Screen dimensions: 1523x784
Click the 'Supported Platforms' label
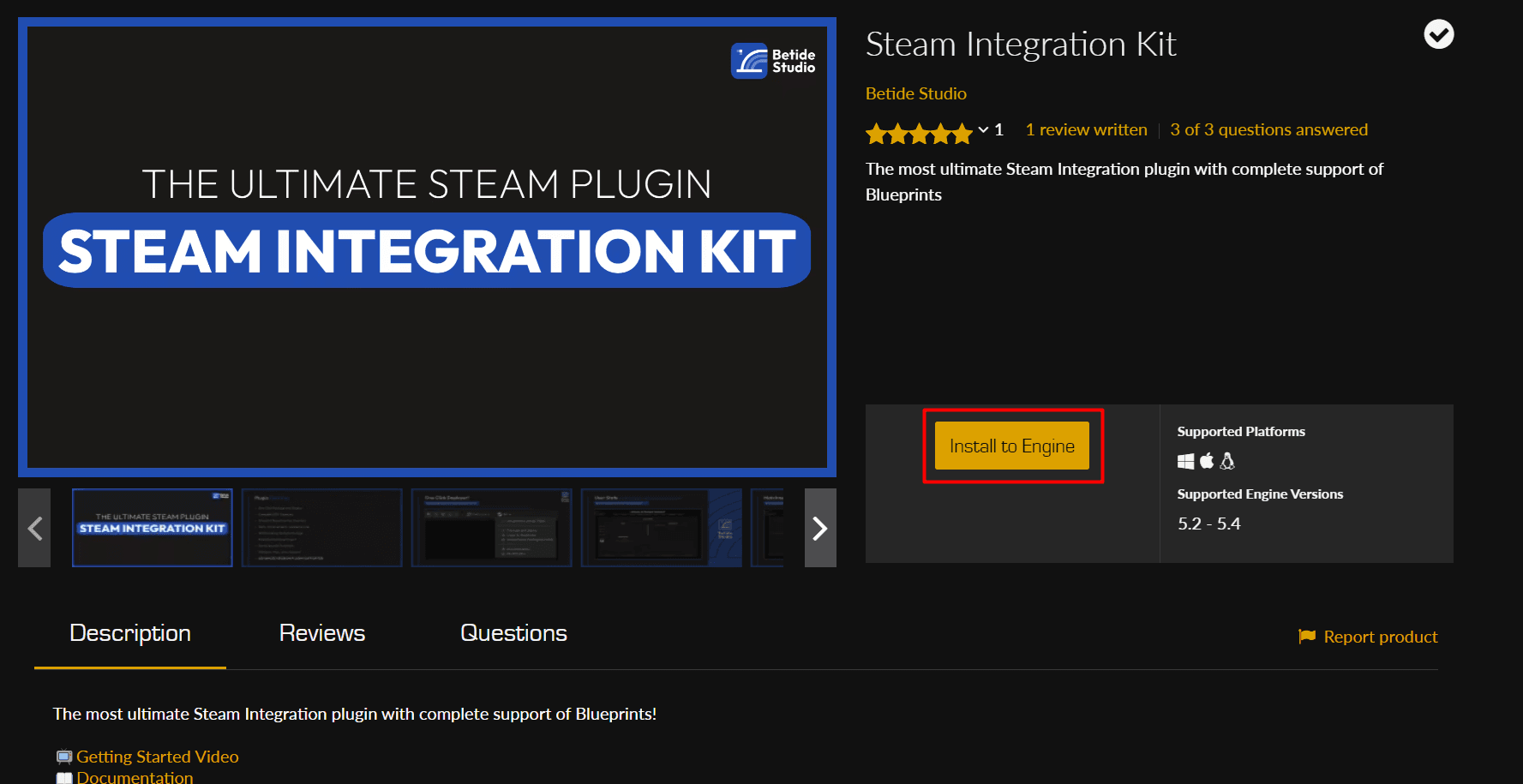pyautogui.click(x=1240, y=432)
